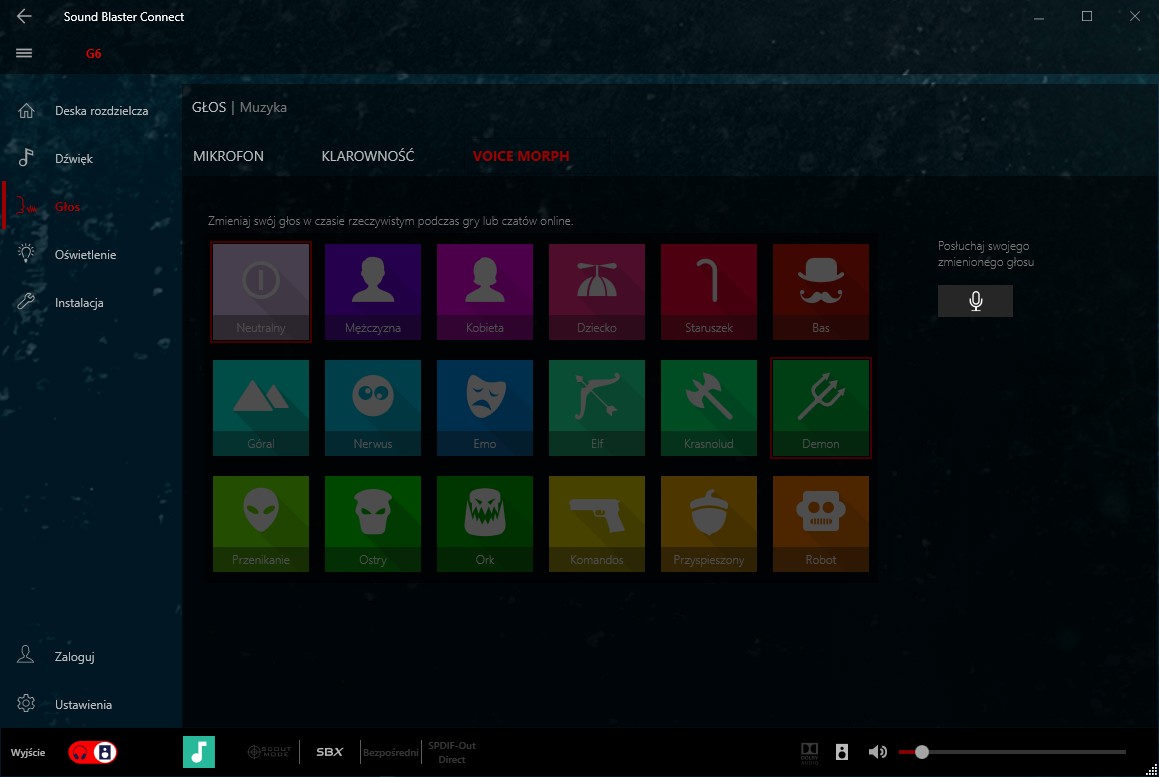This screenshot has height=777, width=1159.
Task: Select the Staruszek voice preset
Action: tap(709, 292)
